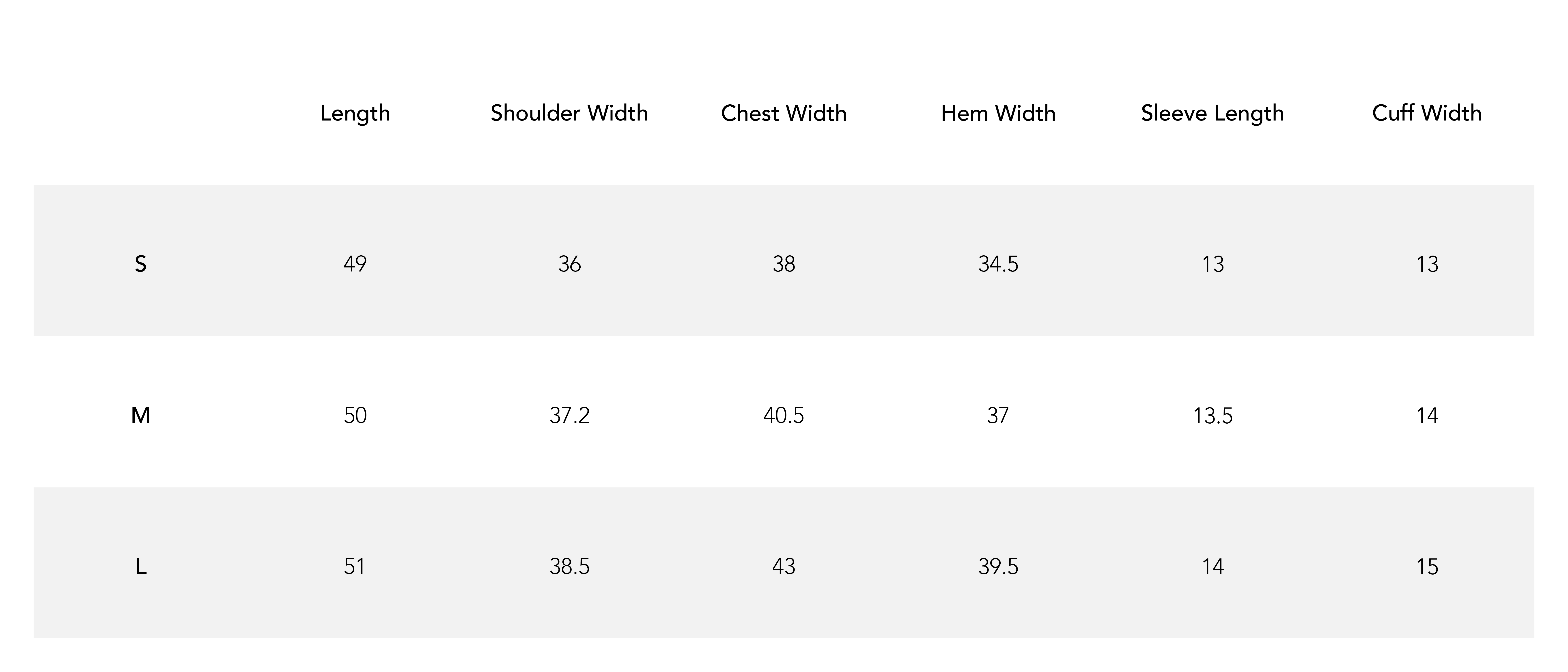Select the size L shoulder width 38.5

tap(569, 567)
